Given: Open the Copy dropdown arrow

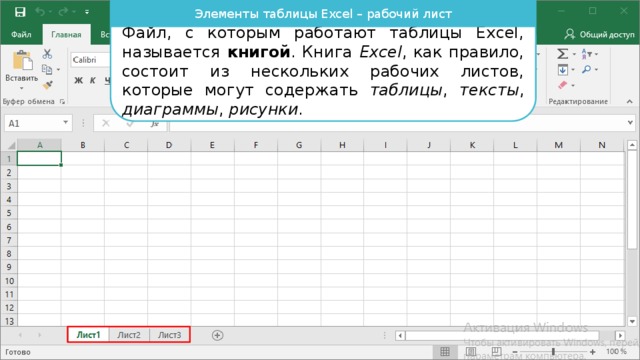Looking at the screenshot, I should (58, 70).
